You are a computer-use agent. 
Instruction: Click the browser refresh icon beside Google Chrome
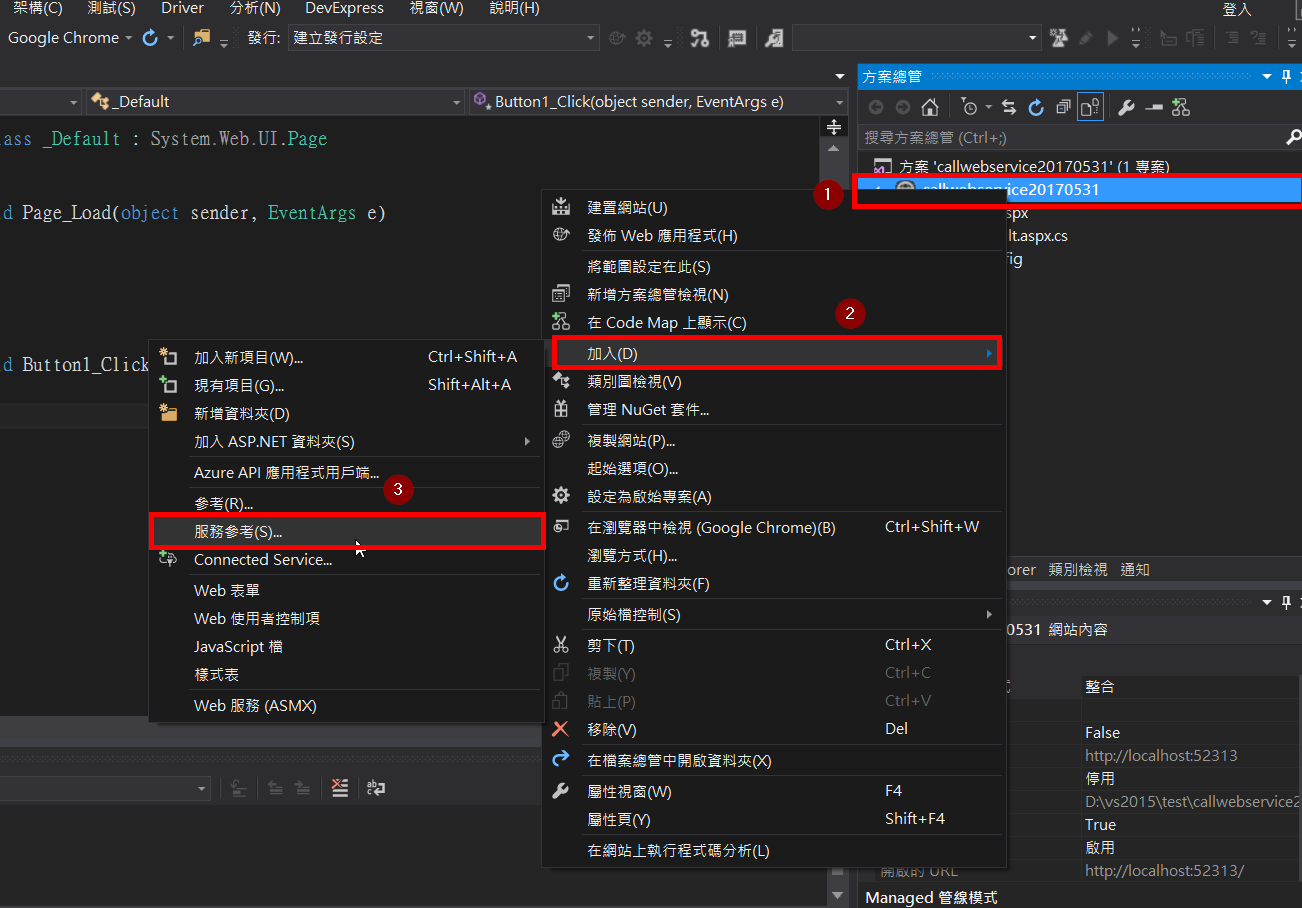pyautogui.click(x=150, y=37)
